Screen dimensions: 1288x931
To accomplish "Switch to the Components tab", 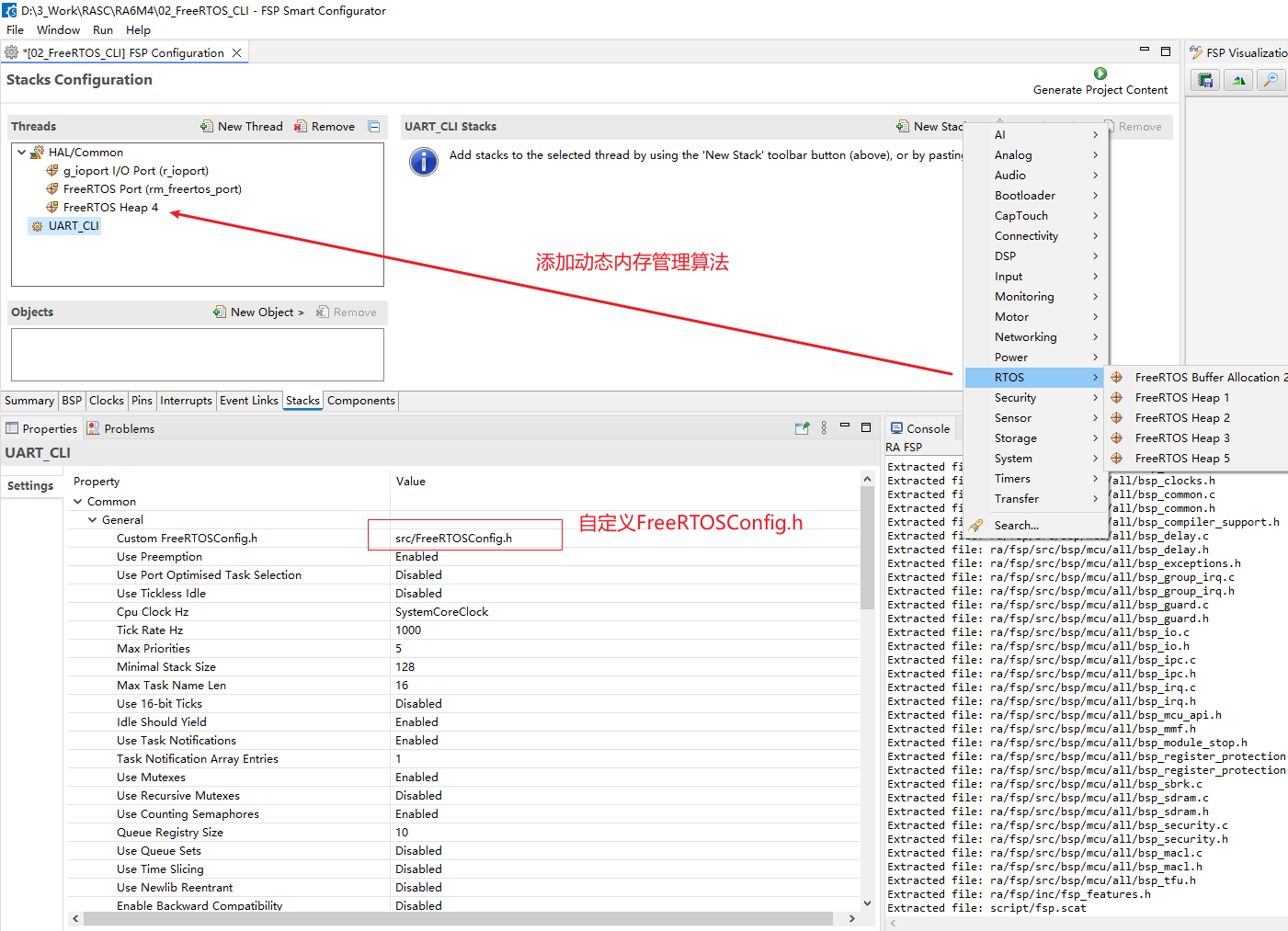I will 361,401.
